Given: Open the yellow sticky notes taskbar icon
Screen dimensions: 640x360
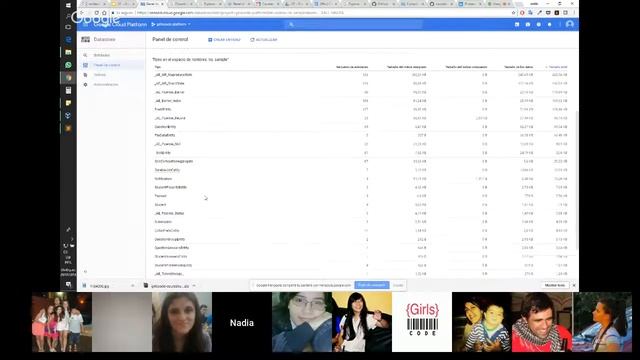Looking at the screenshot, I should (68, 103).
